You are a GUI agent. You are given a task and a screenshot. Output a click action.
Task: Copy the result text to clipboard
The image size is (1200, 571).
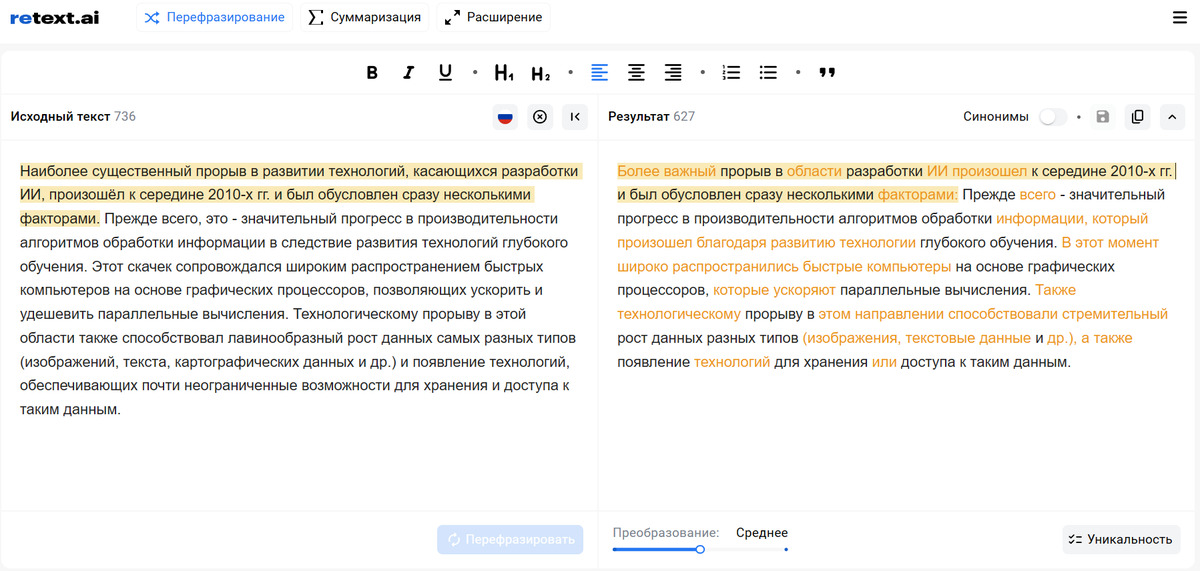pos(1137,117)
